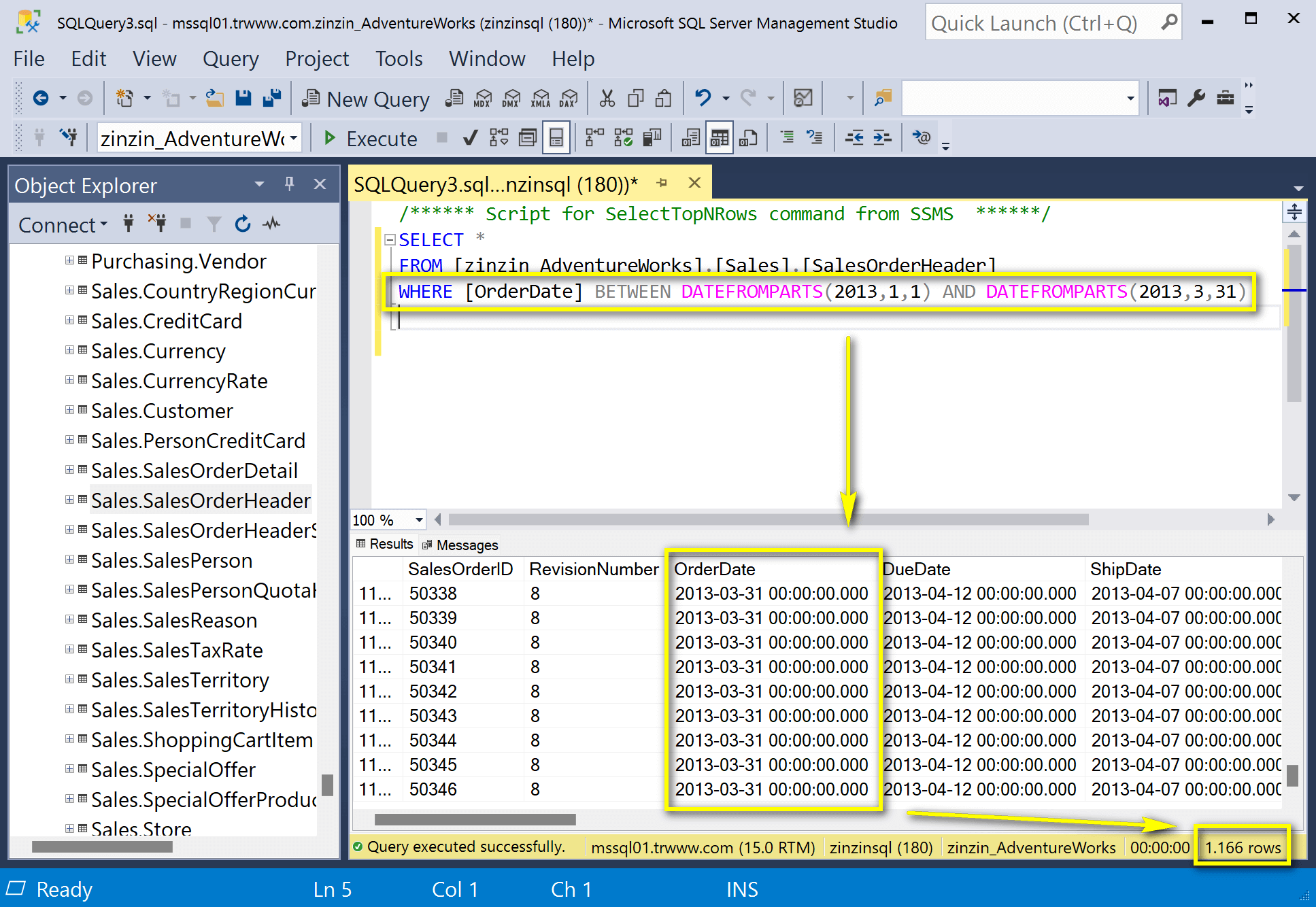Click the Paste icon in toolbar
1316x907 pixels.
[x=663, y=99]
